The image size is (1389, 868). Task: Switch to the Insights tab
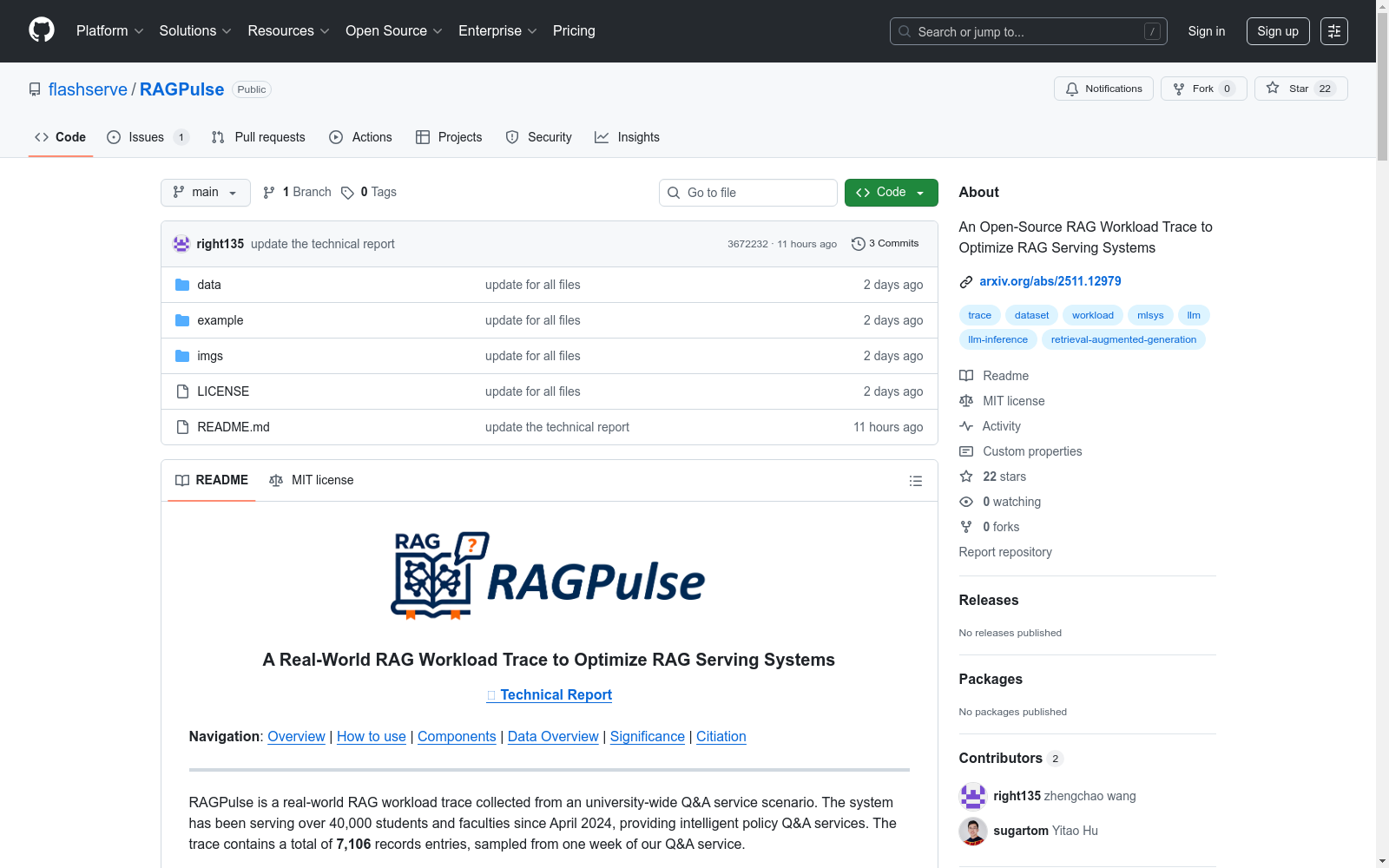627,137
